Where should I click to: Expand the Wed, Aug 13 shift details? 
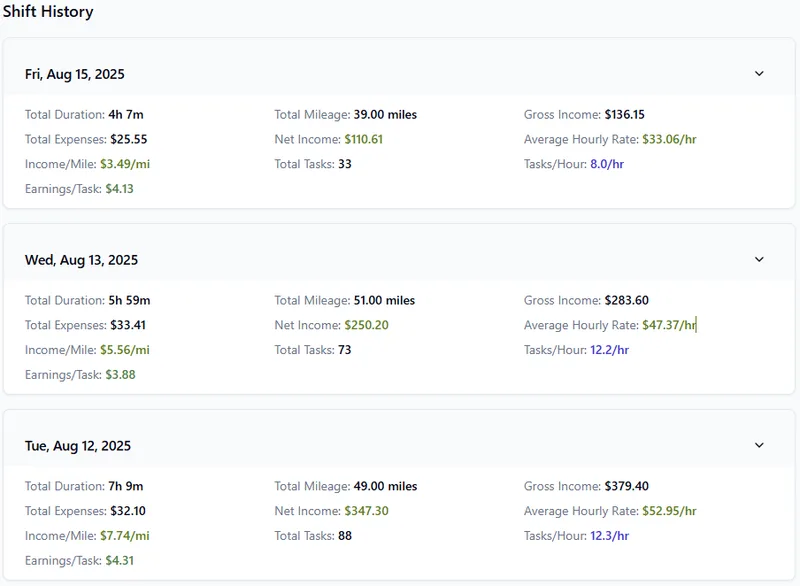point(760,259)
